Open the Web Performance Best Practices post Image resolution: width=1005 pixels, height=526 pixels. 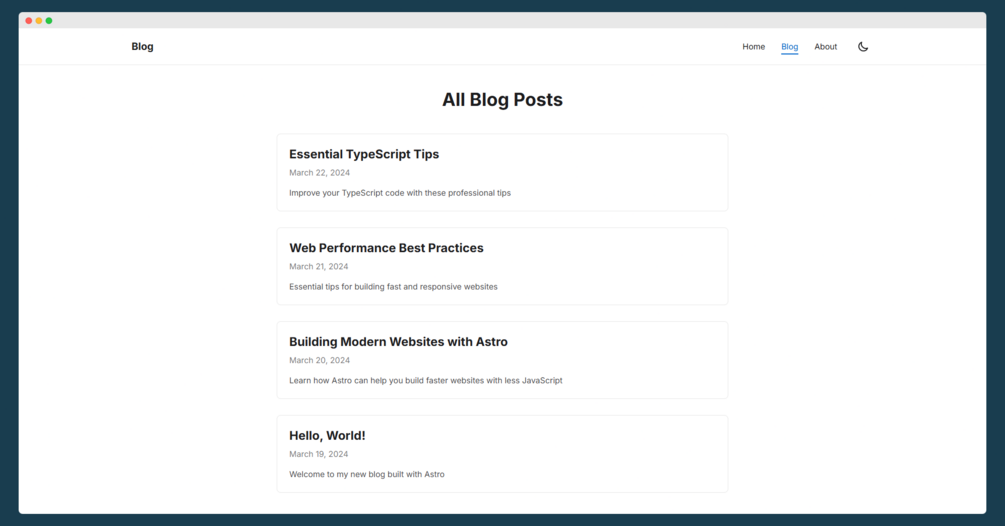[386, 248]
